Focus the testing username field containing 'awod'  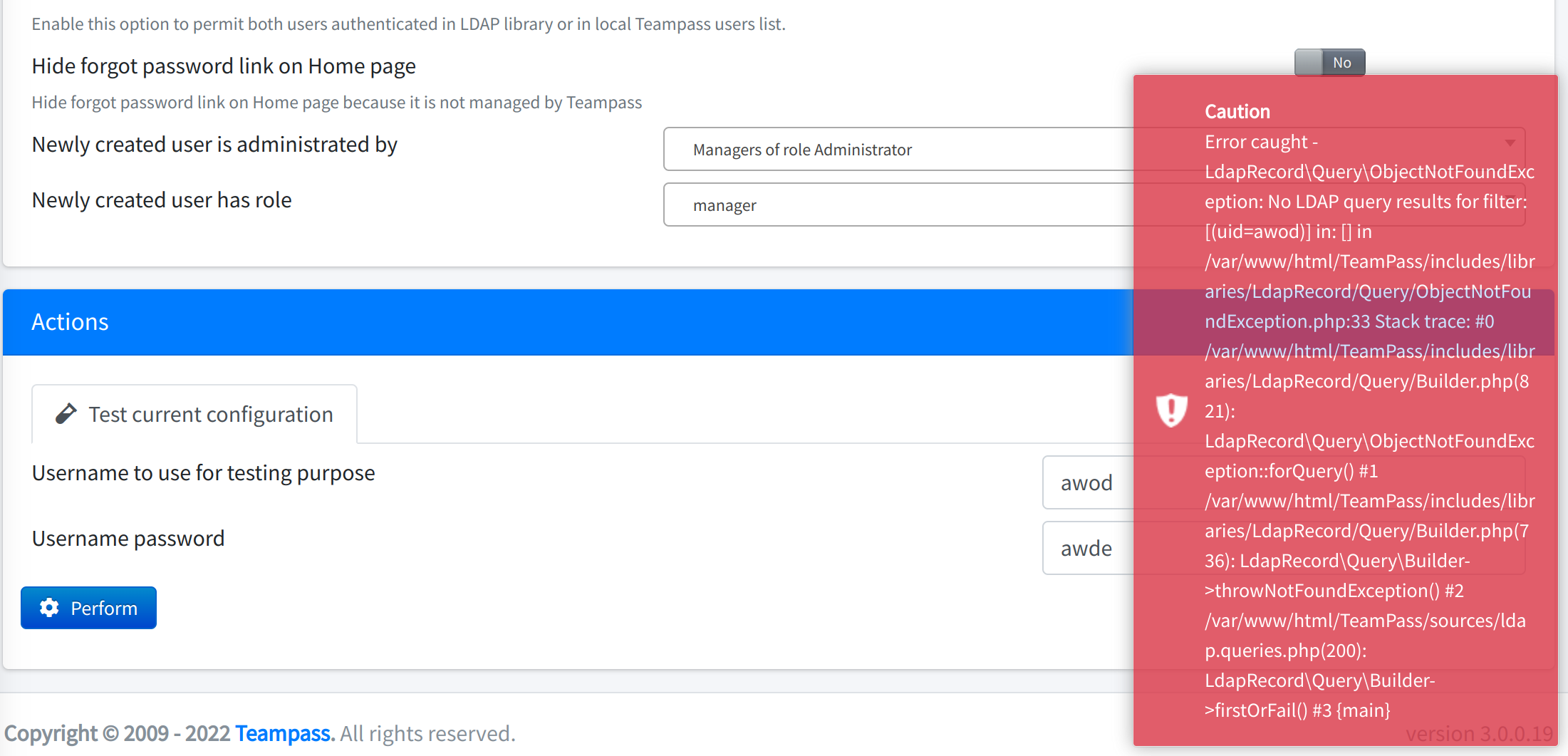[1087, 482]
